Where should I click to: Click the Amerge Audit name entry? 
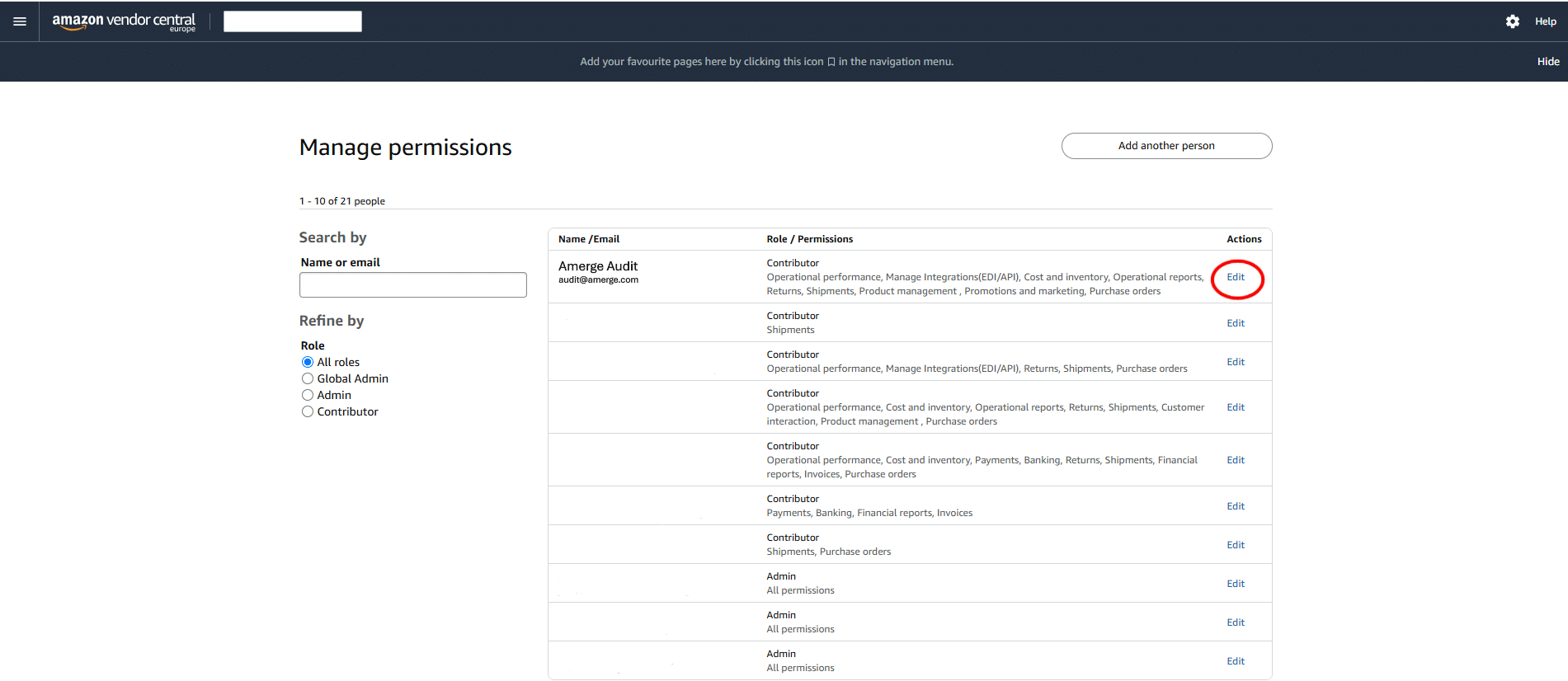pyautogui.click(x=598, y=266)
